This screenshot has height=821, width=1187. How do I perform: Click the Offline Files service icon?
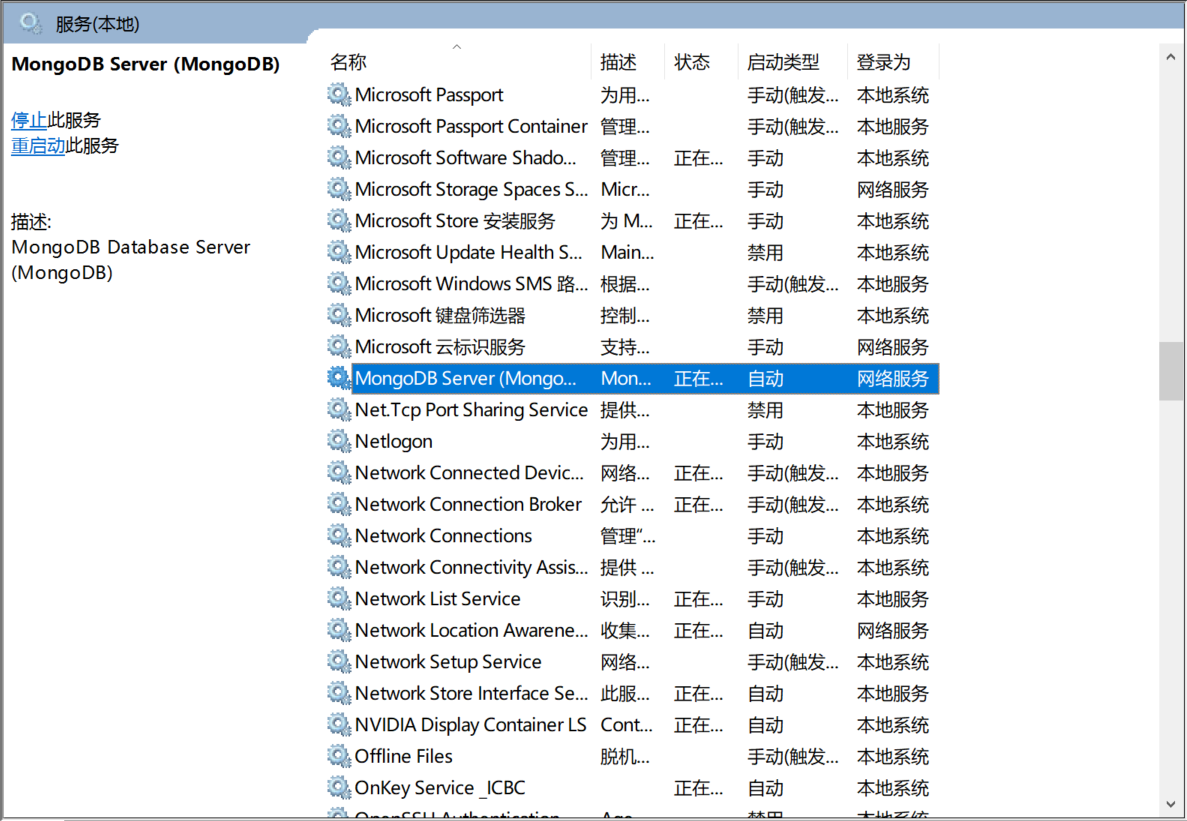[x=339, y=756]
